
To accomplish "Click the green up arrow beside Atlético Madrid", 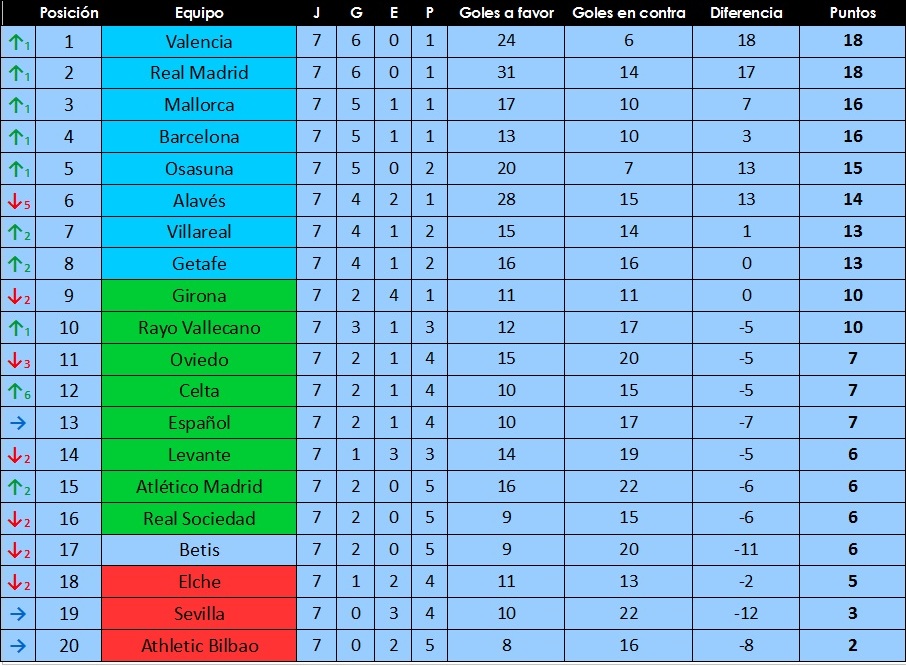I will (17, 487).
